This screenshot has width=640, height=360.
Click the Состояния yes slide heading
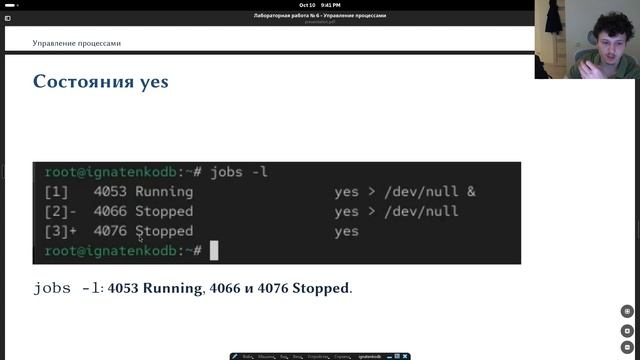(100, 81)
